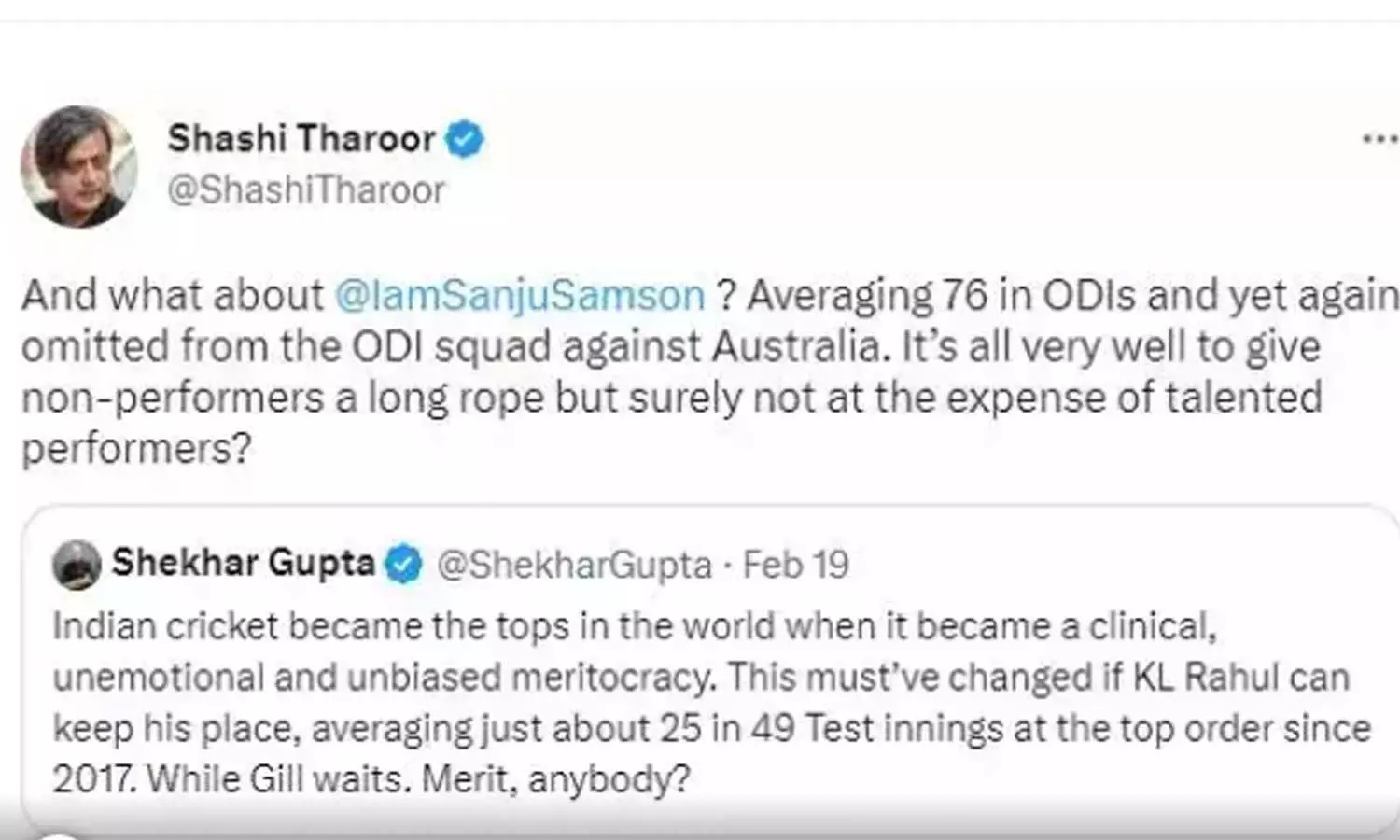Click the Shashi Tharoor display name

(301, 139)
